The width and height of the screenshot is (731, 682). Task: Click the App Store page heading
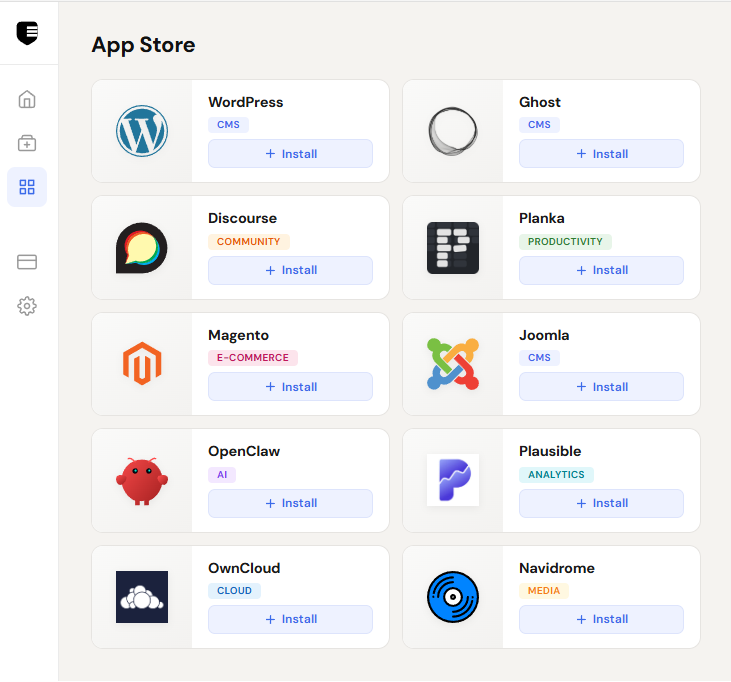pyautogui.click(x=144, y=45)
